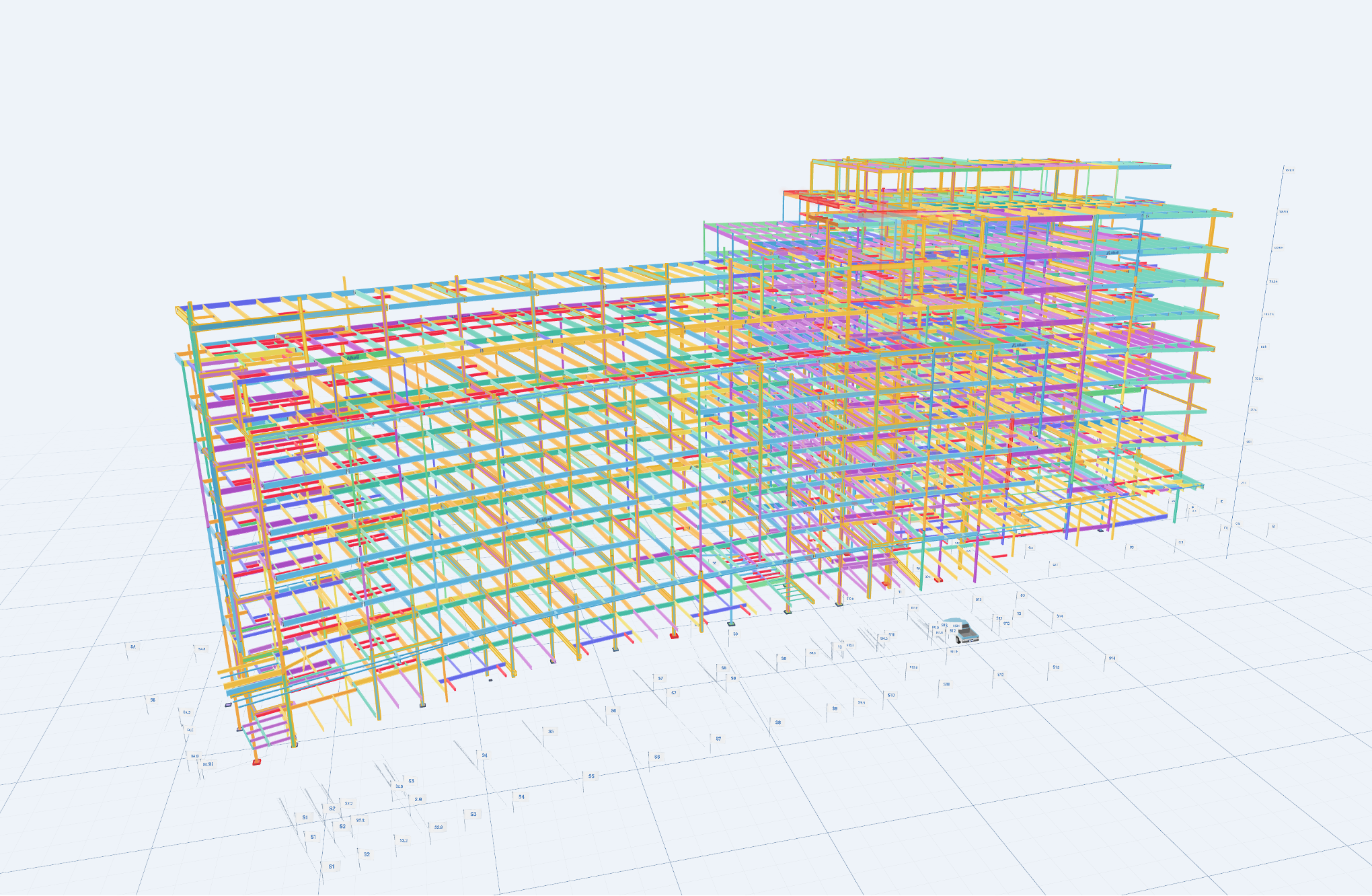Select the "2.9" grid line label
Image resolution: width=1372 pixels, height=896 pixels.
point(418,799)
